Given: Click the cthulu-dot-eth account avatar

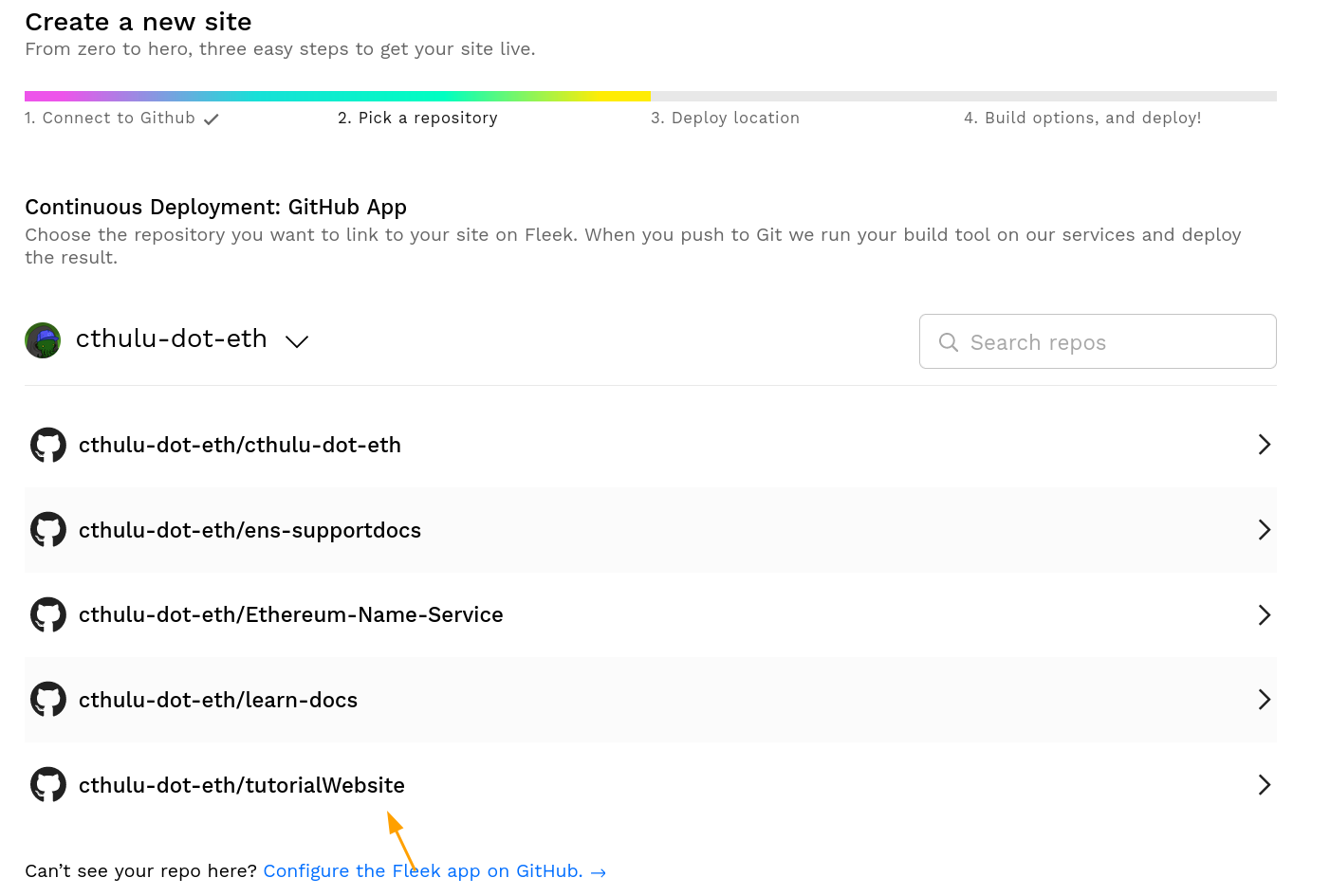Looking at the screenshot, I should (x=43, y=340).
